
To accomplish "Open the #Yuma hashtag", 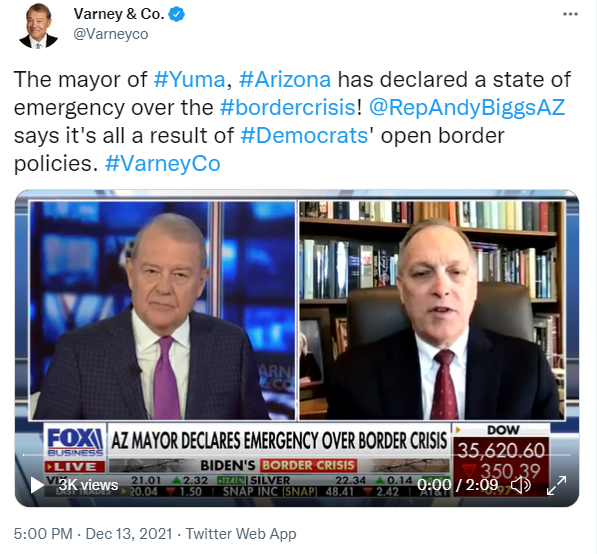I will (189, 80).
